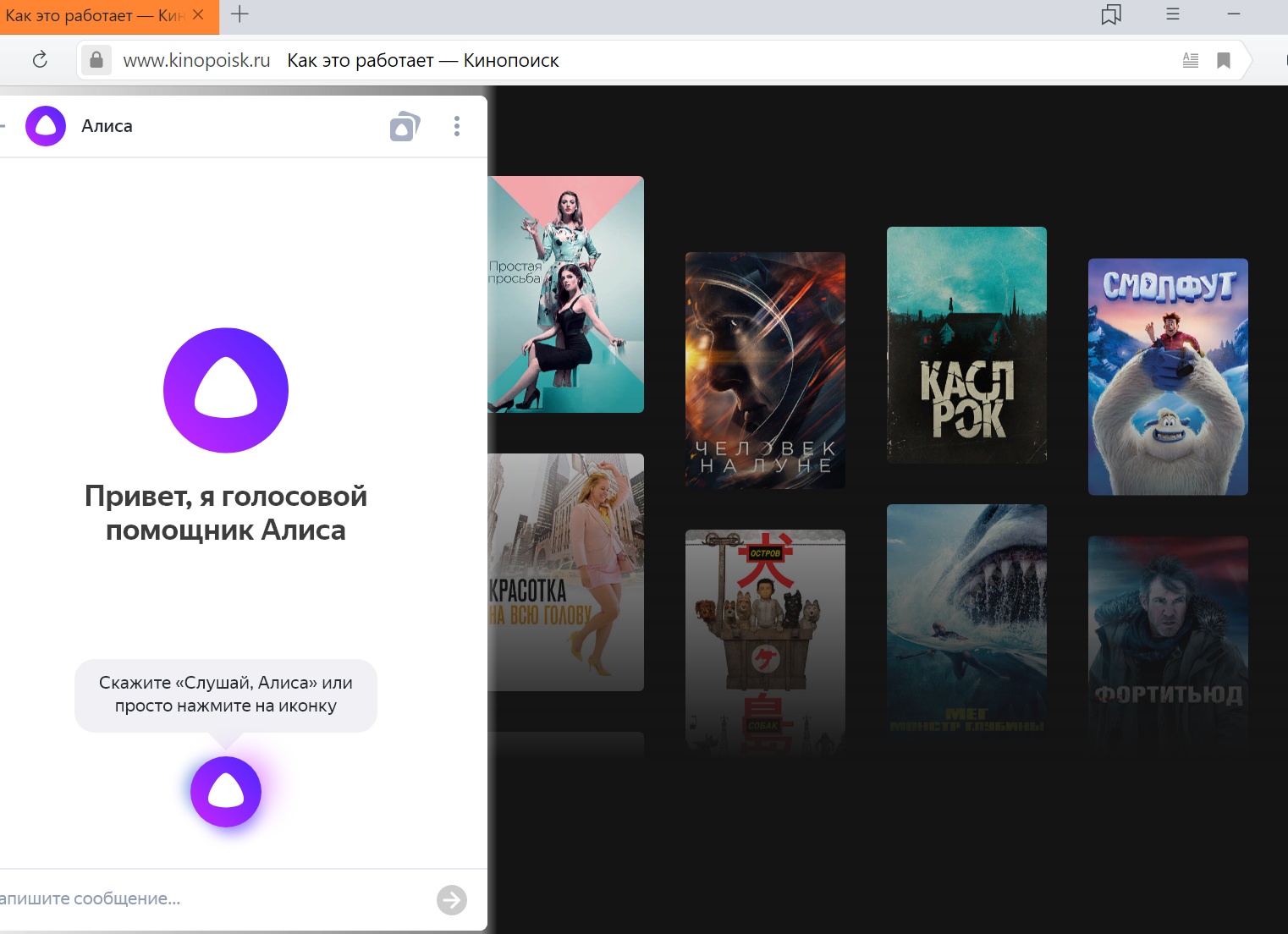Screen dimensions: 1288x934
Task: Minimize the browser window
Action: click(1234, 14)
